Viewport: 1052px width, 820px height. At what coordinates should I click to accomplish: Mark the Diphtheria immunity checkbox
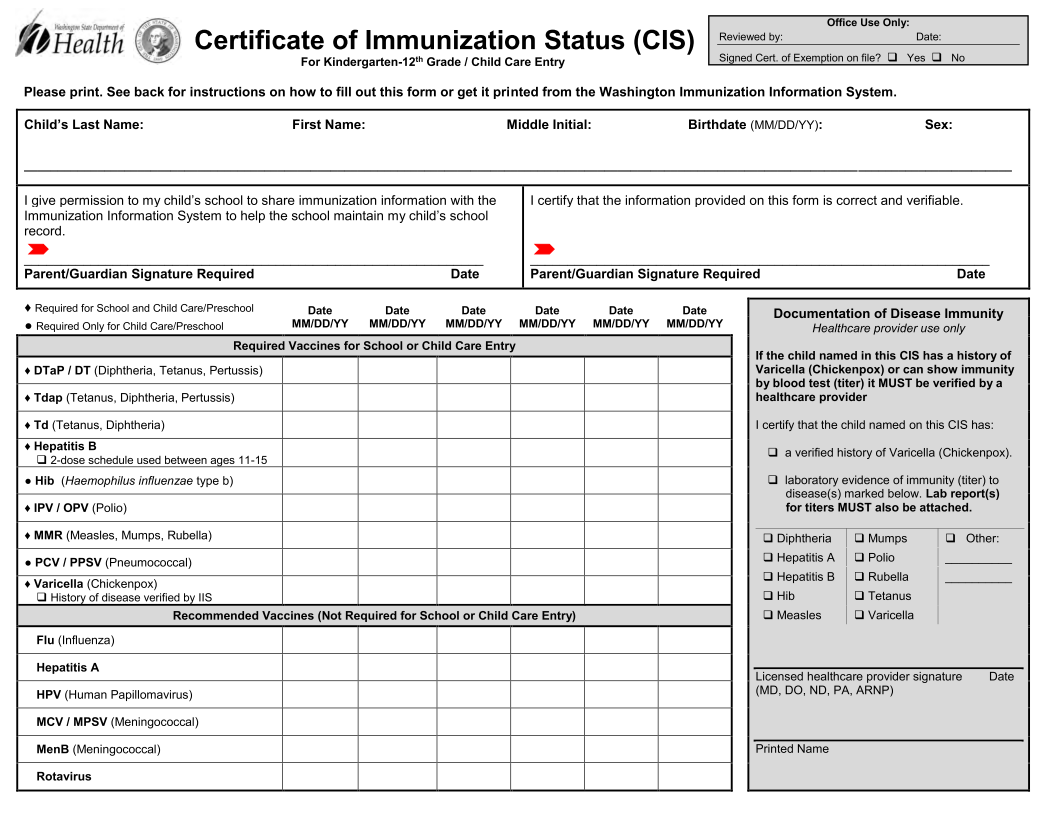(x=768, y=537)
